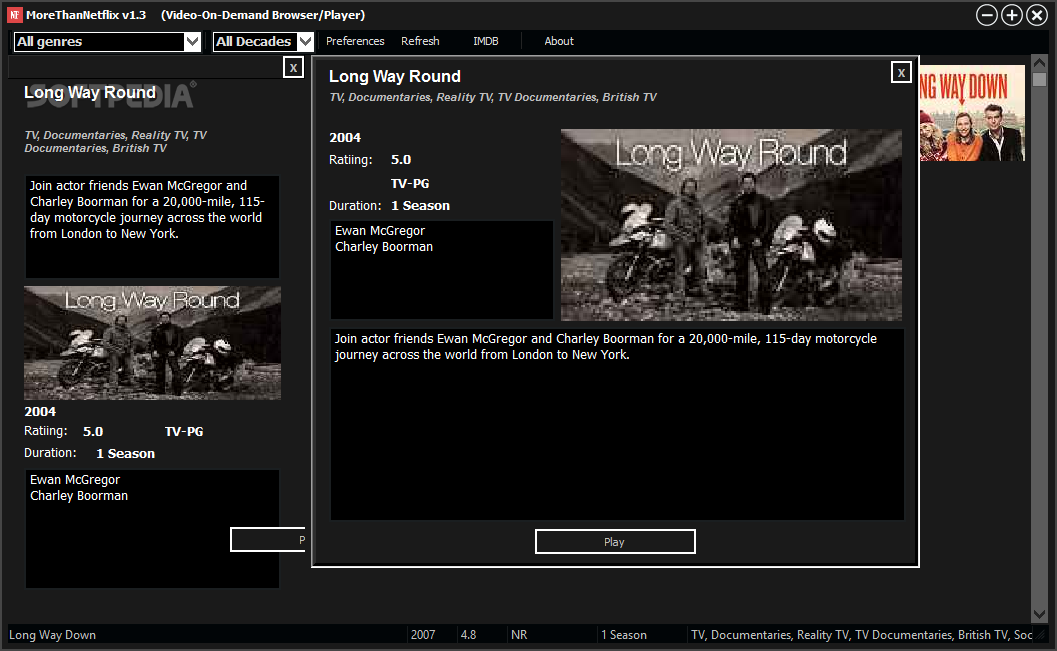Click the vertical scrollbar thumb
The height and width of the screenshot is (651, 1057).
click(1039, 80)
